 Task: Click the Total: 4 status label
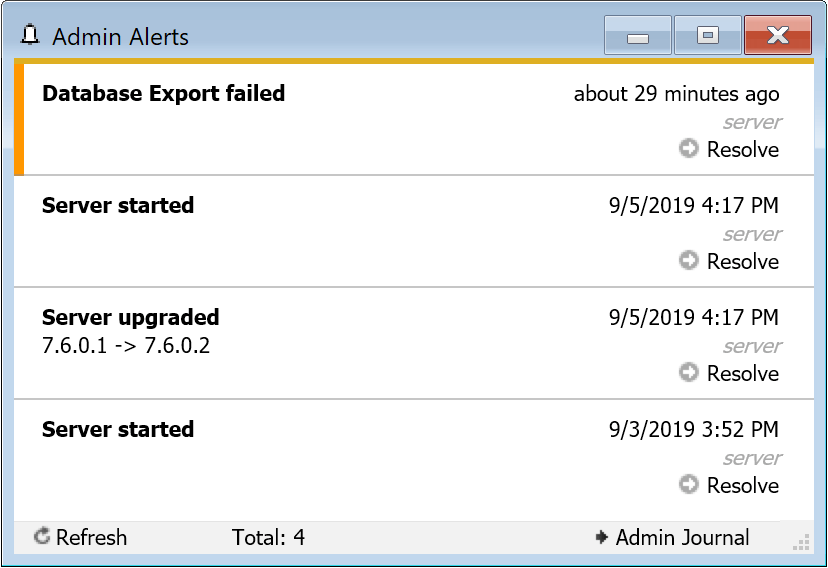pyautogui.click(x=268, y=537)
